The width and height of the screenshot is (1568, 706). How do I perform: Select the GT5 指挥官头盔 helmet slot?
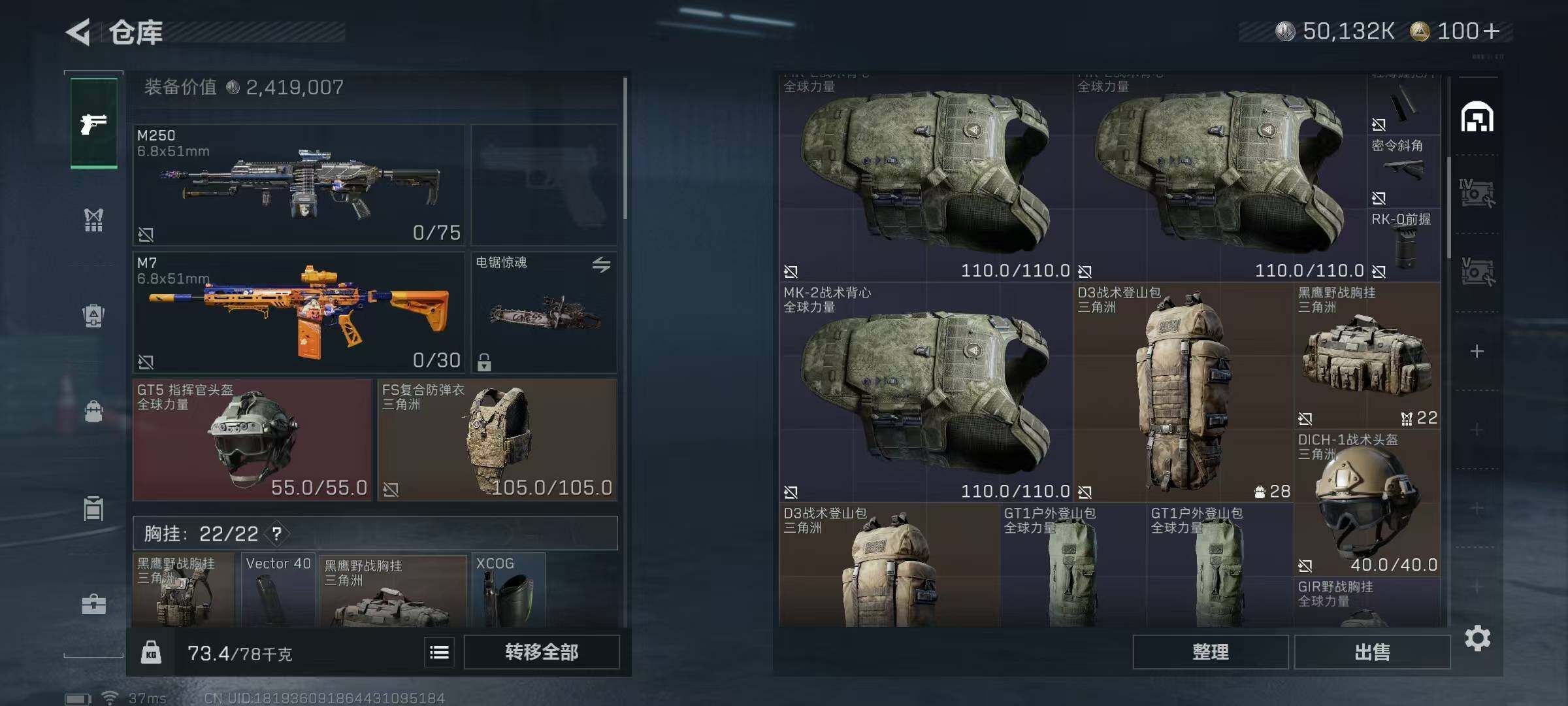click(252, 440)
